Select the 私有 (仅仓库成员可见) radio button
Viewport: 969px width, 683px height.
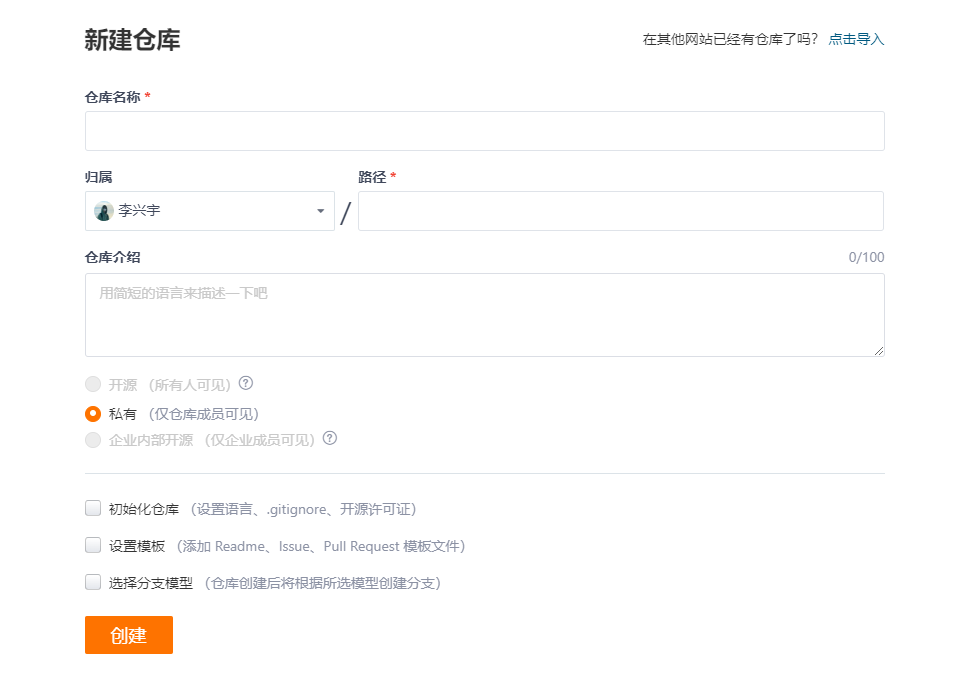[x=93, y=414]
